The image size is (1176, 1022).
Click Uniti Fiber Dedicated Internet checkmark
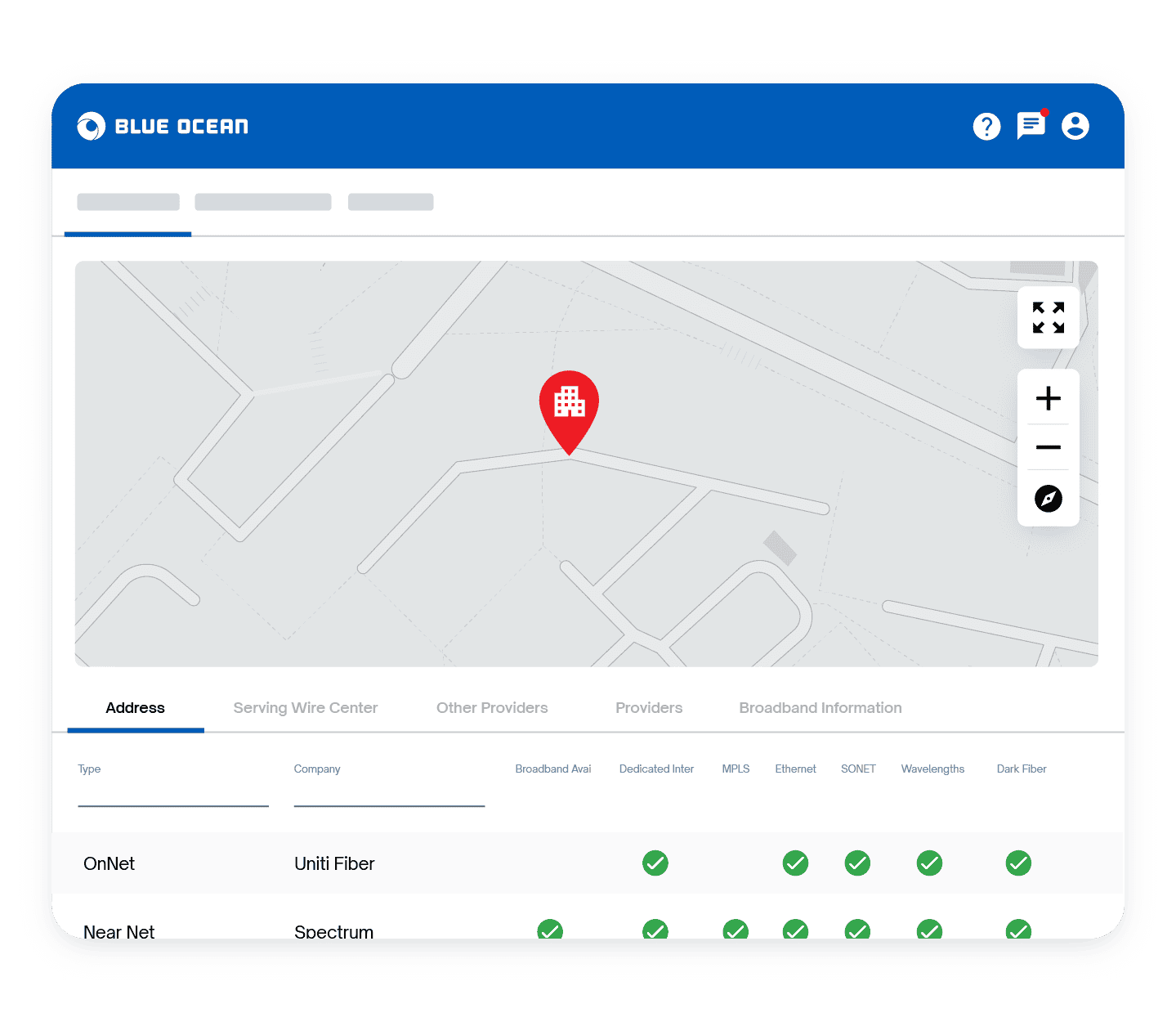(655, 863)
